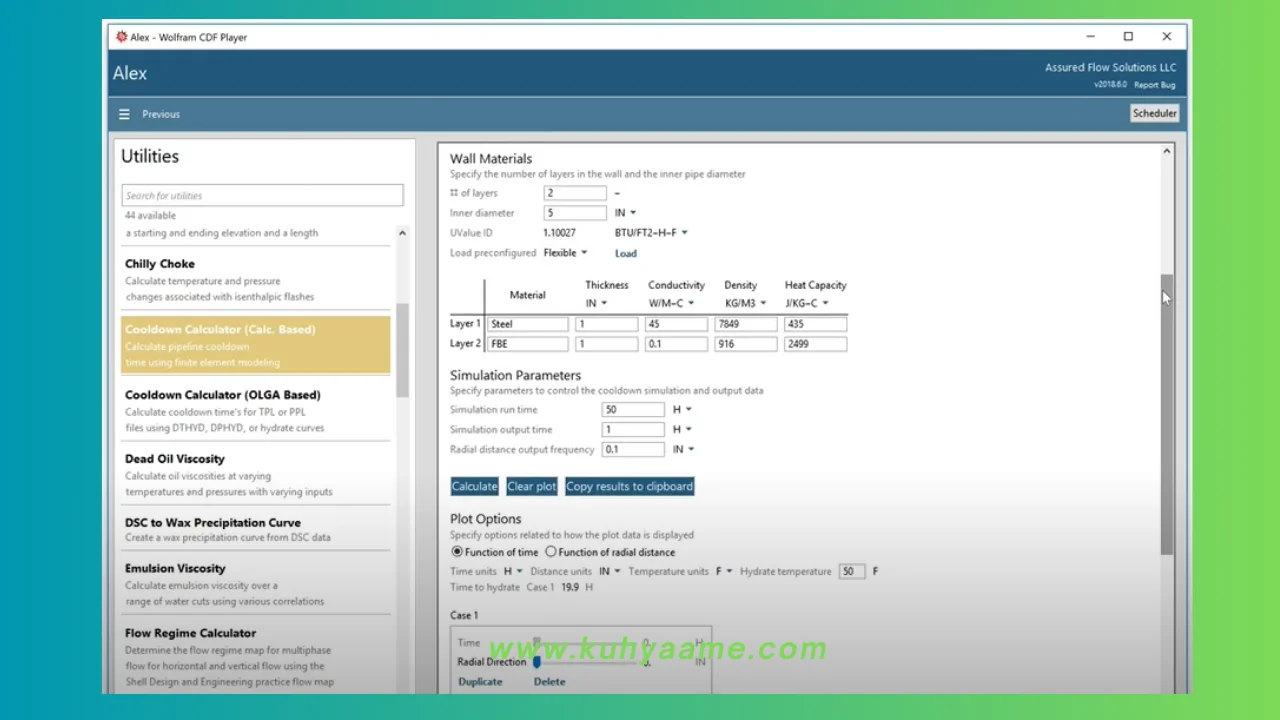Select Function of radial distance radio button

click(x=550, y=552)
